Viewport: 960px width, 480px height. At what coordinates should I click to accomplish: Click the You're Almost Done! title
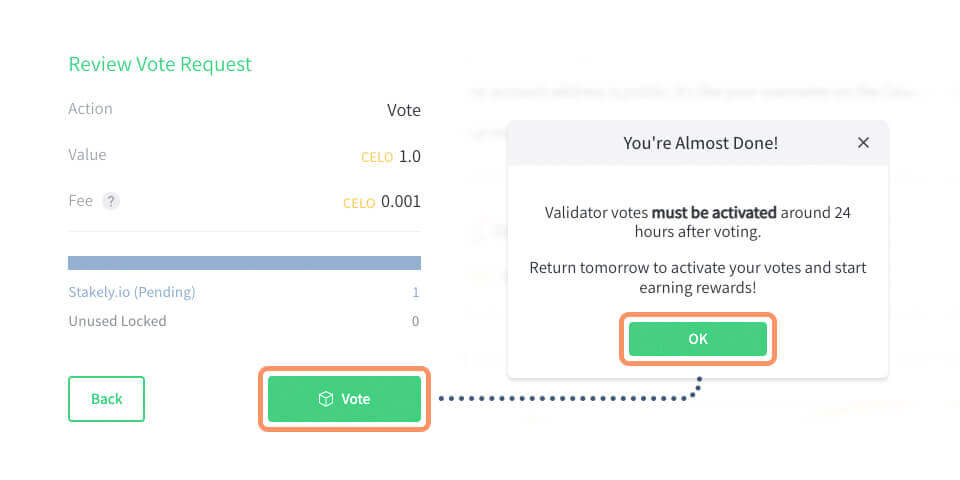pos(700,143)
